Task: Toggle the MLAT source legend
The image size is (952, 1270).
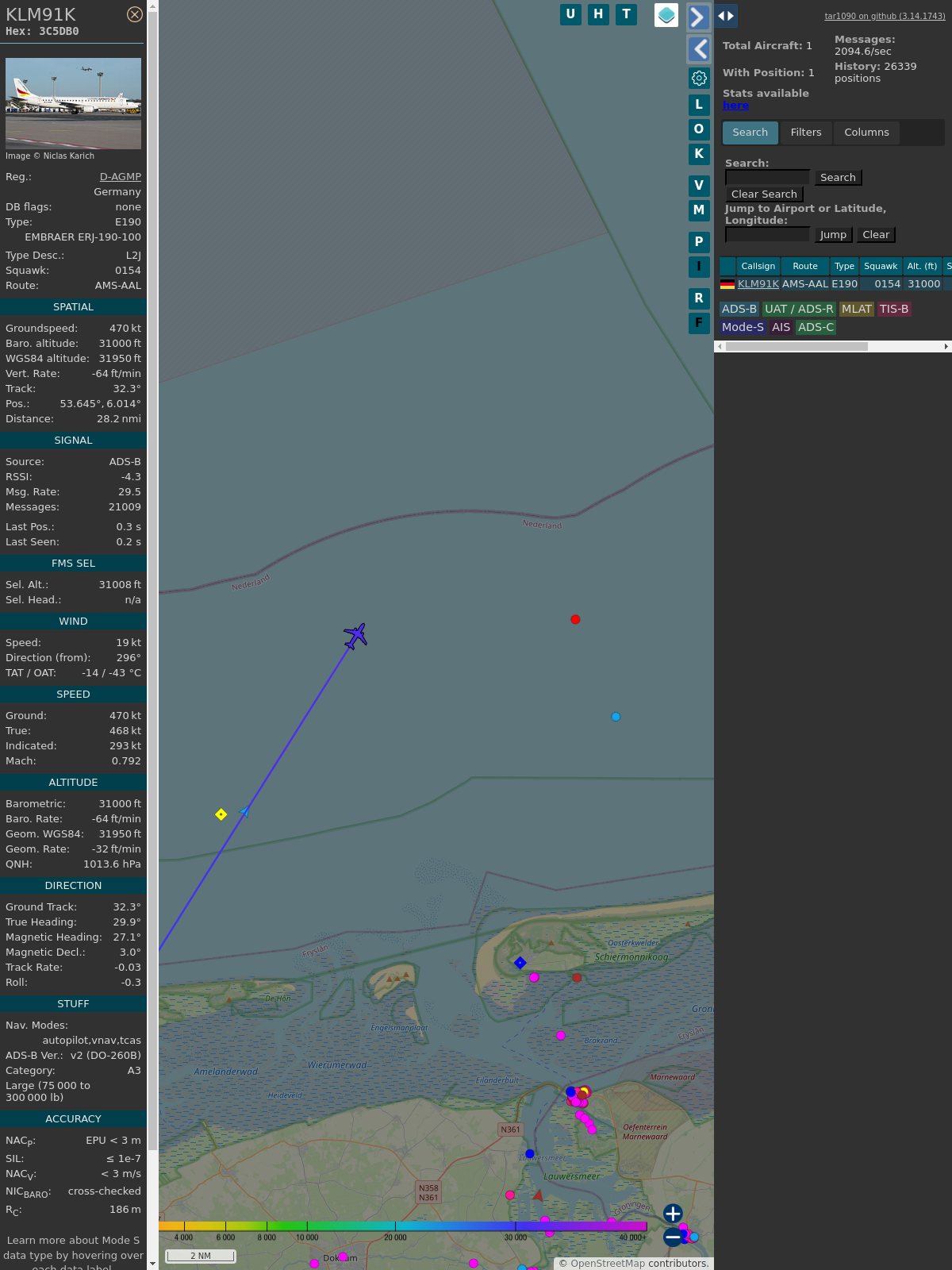Action: tap(857, 310)
